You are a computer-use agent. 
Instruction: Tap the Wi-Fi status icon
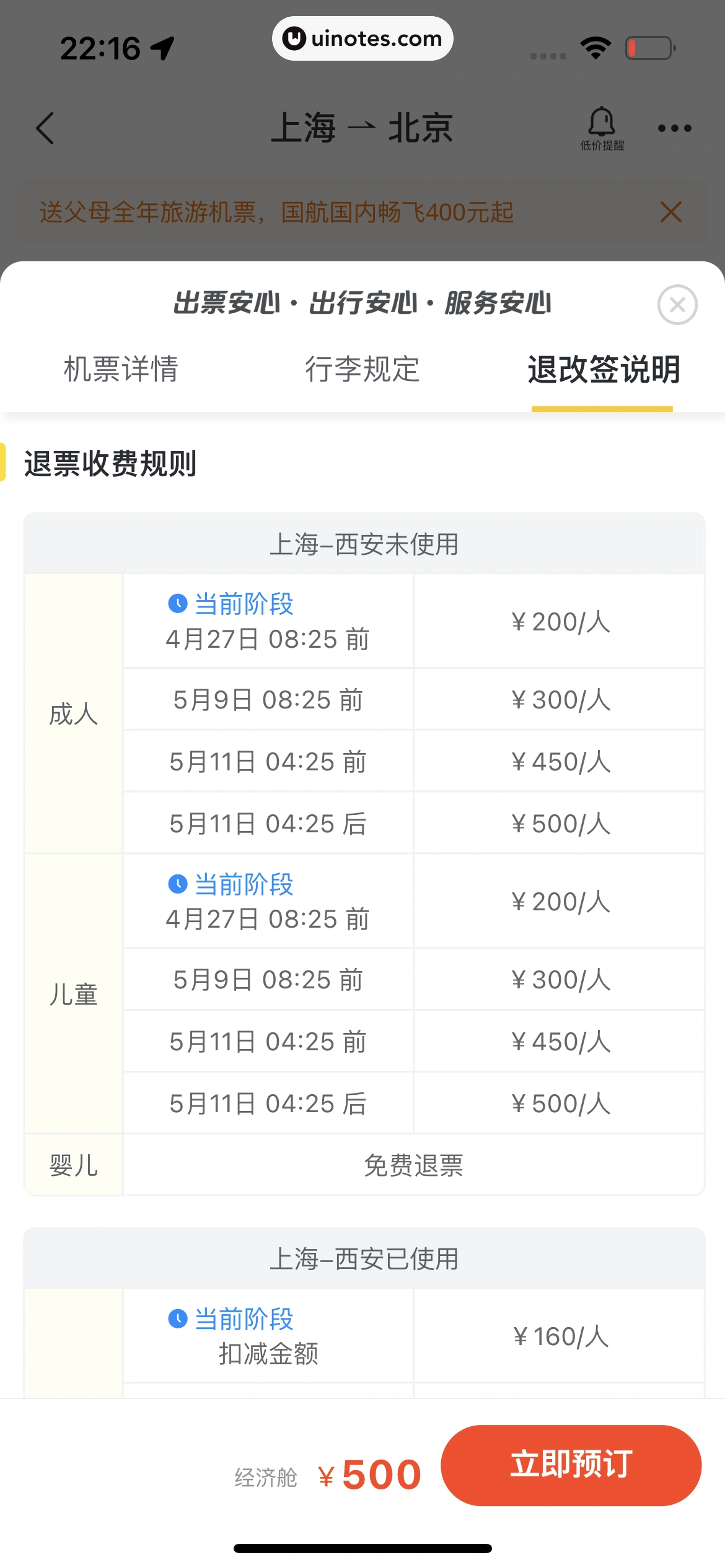(x=595, y=48)
